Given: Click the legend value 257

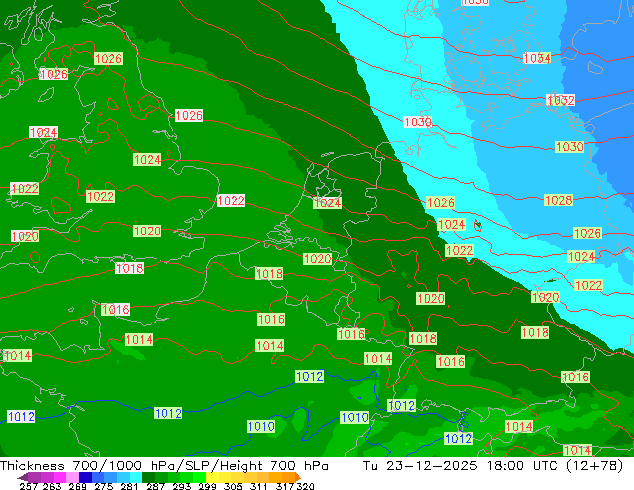Looking at the screenshot, I should 28,486.
